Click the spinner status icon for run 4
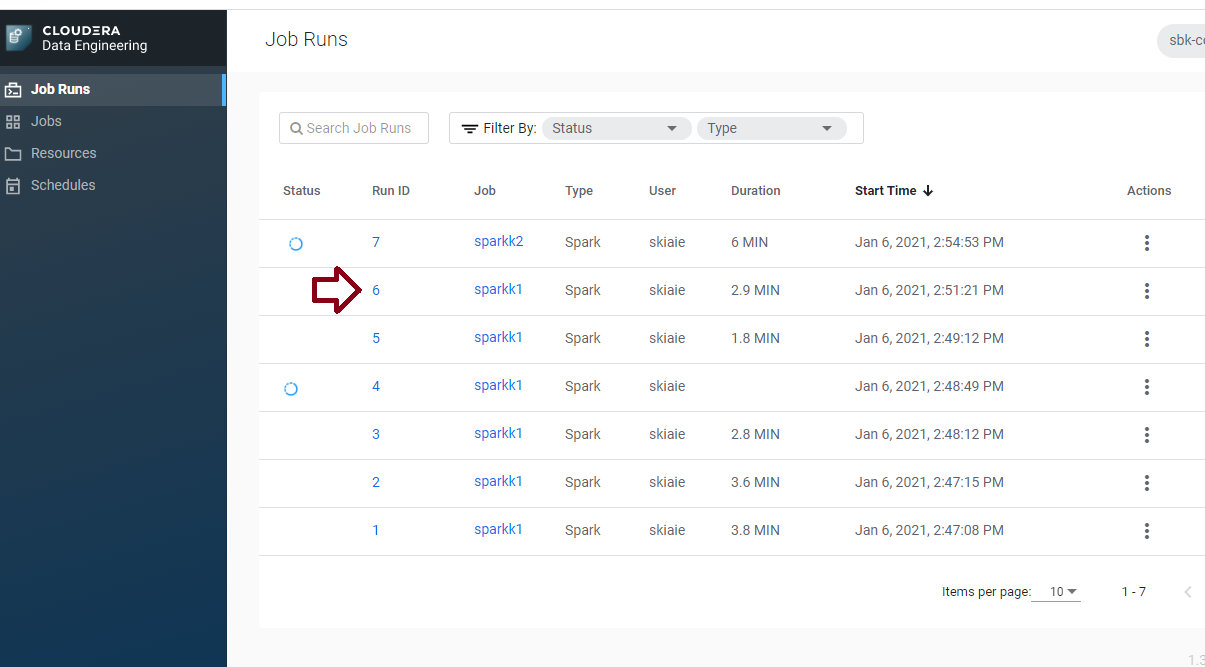This screenshot has width=1205, height=667. 291,387
